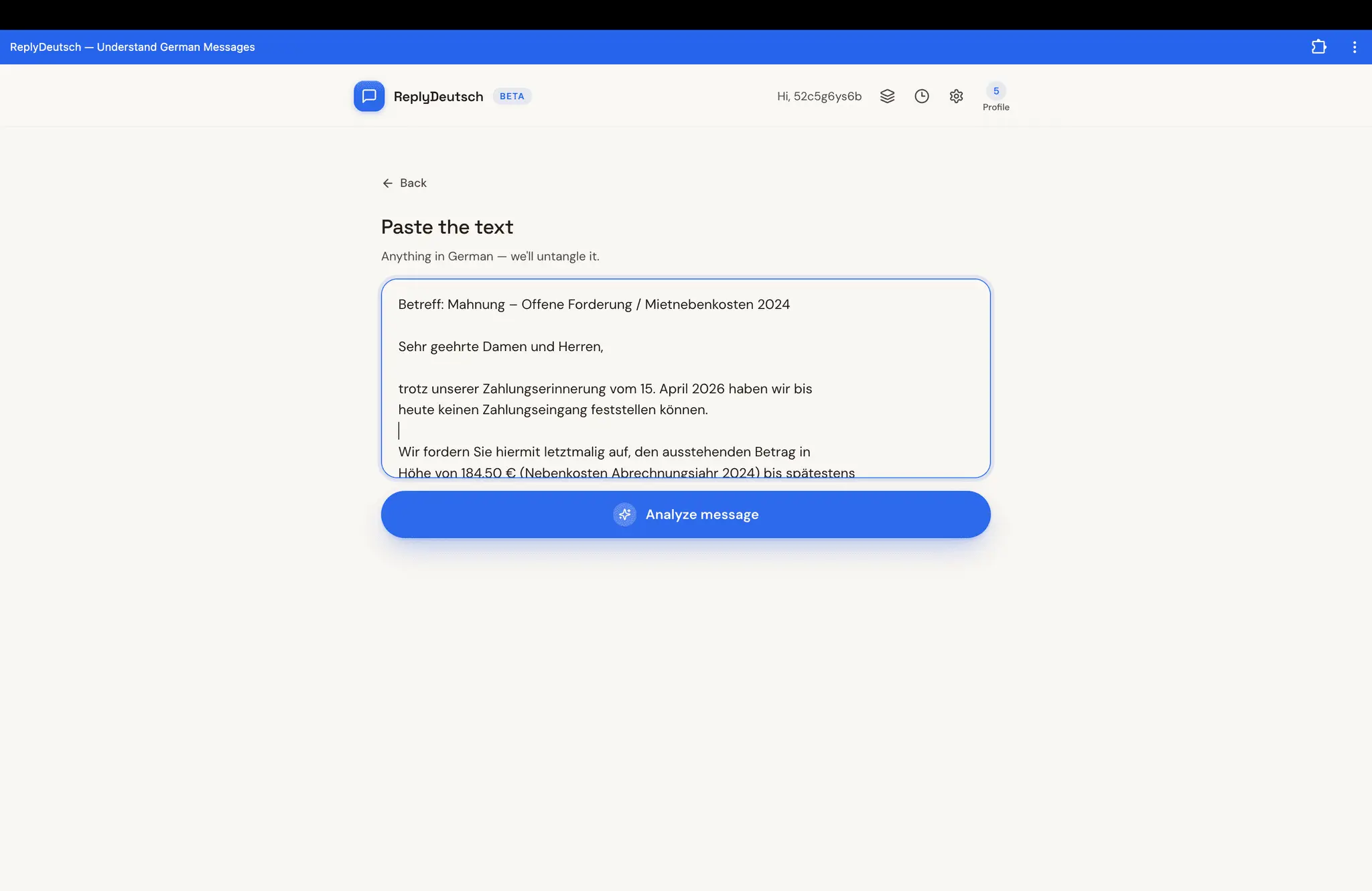Image resolution: width=1372 pixels, height=891 pixels.
Task: Click the 'Sehr geehrte Damen und Herren' line
Action: (500, 346)
